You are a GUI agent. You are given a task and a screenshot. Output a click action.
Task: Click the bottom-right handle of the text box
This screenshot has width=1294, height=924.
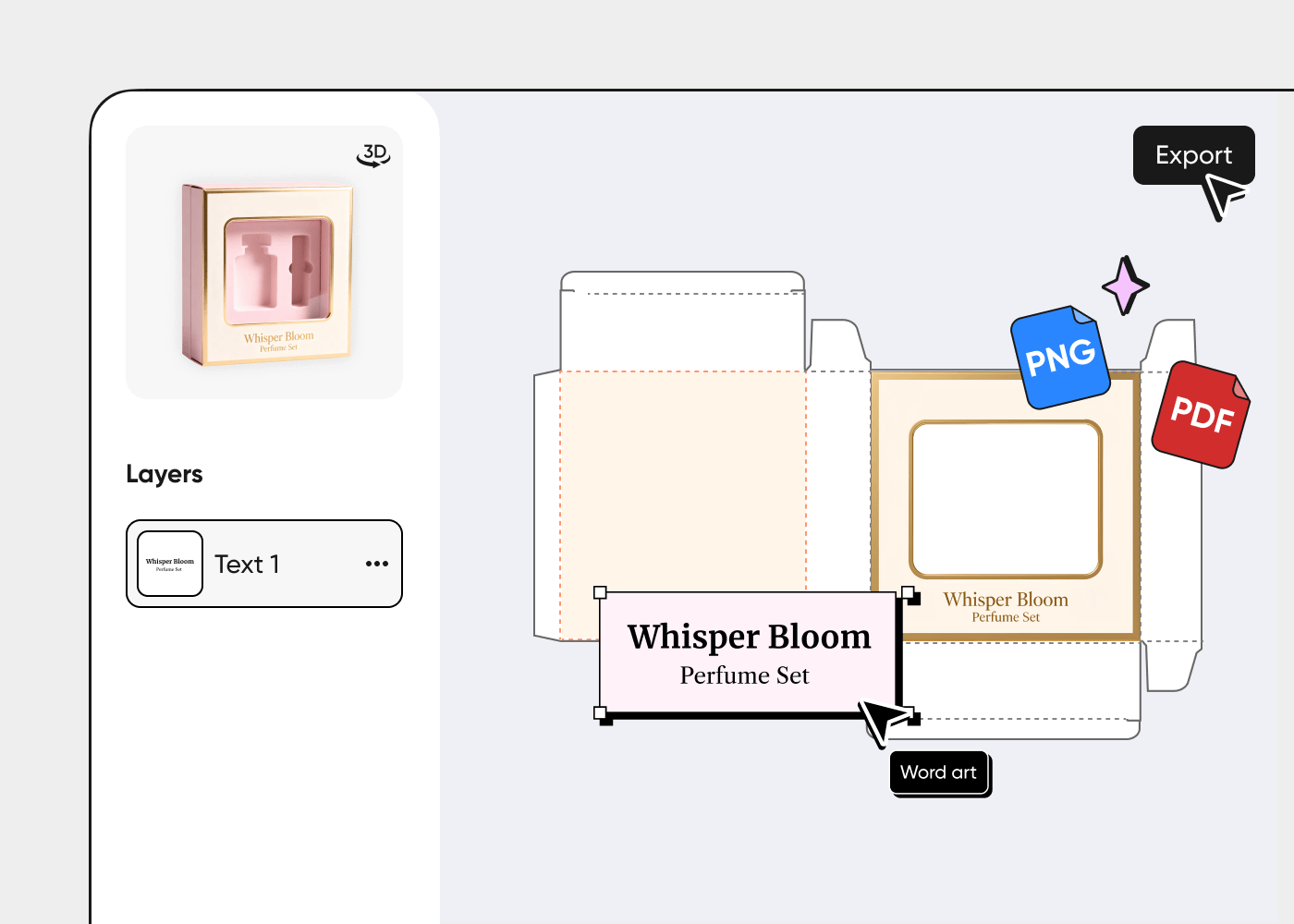[x=910, y=711]
